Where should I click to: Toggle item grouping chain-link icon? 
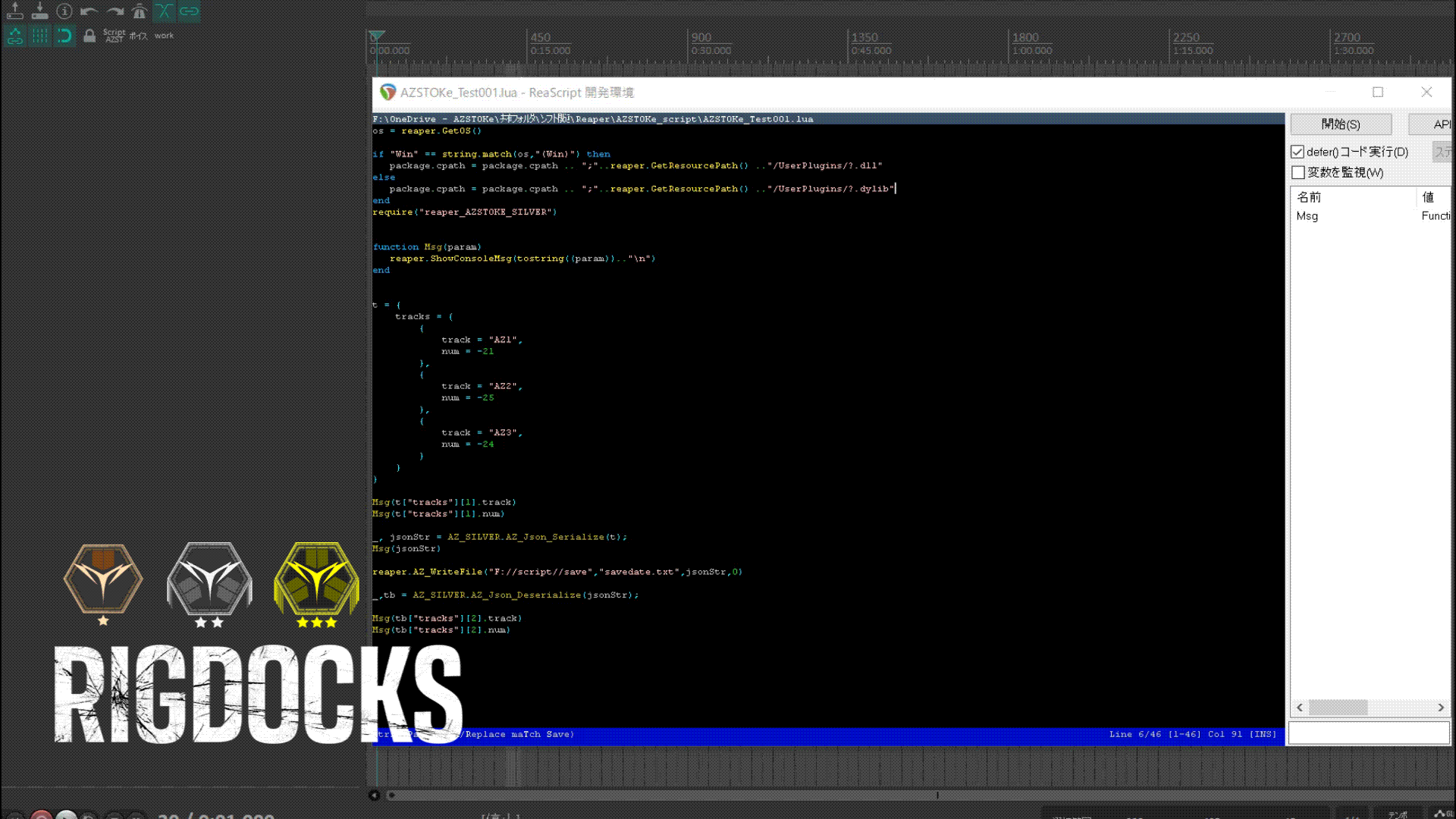pyautogui.click(x=190, y=11)
